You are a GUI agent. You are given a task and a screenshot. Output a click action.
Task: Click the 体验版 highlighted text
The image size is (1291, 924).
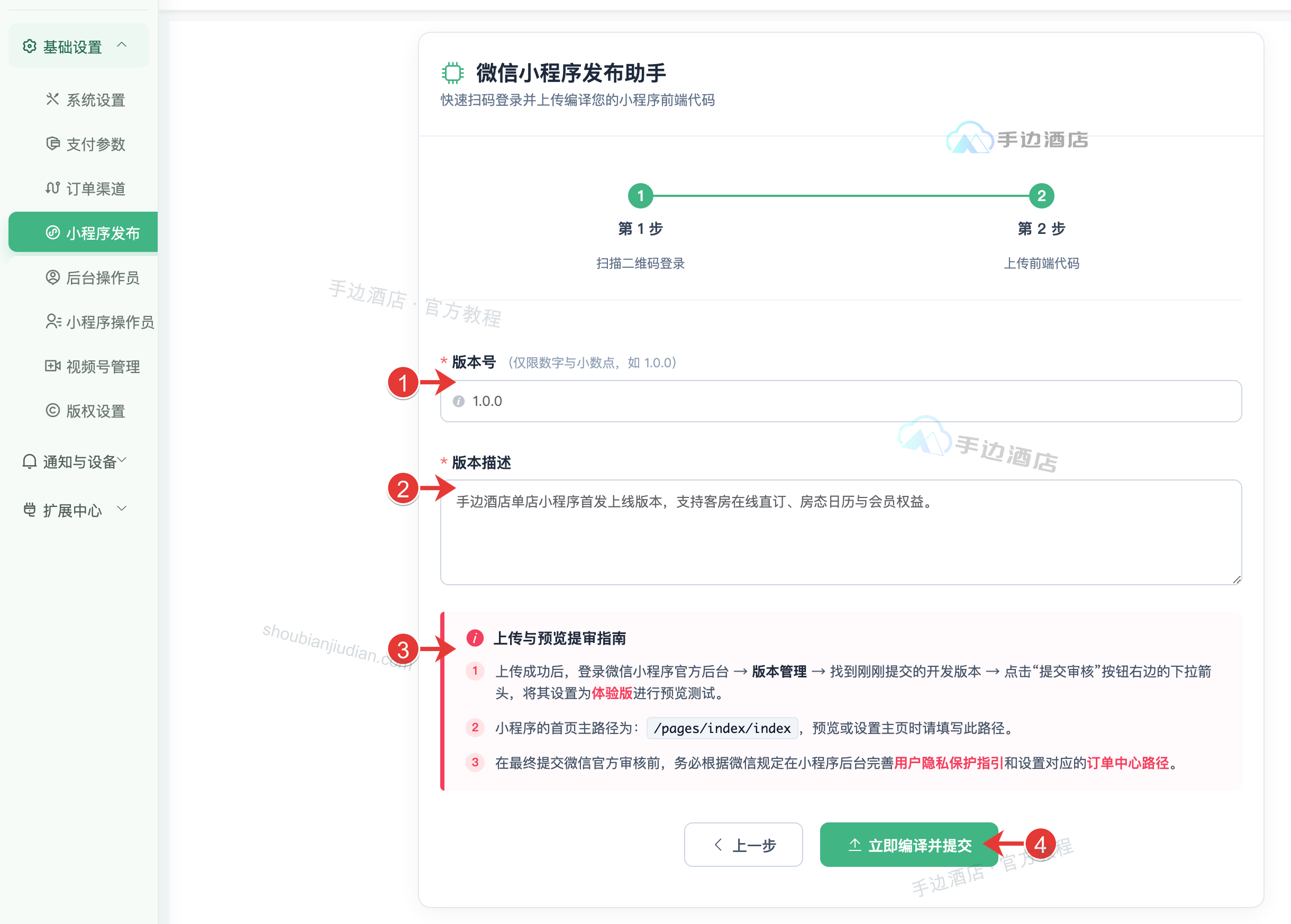pos(612,693)
